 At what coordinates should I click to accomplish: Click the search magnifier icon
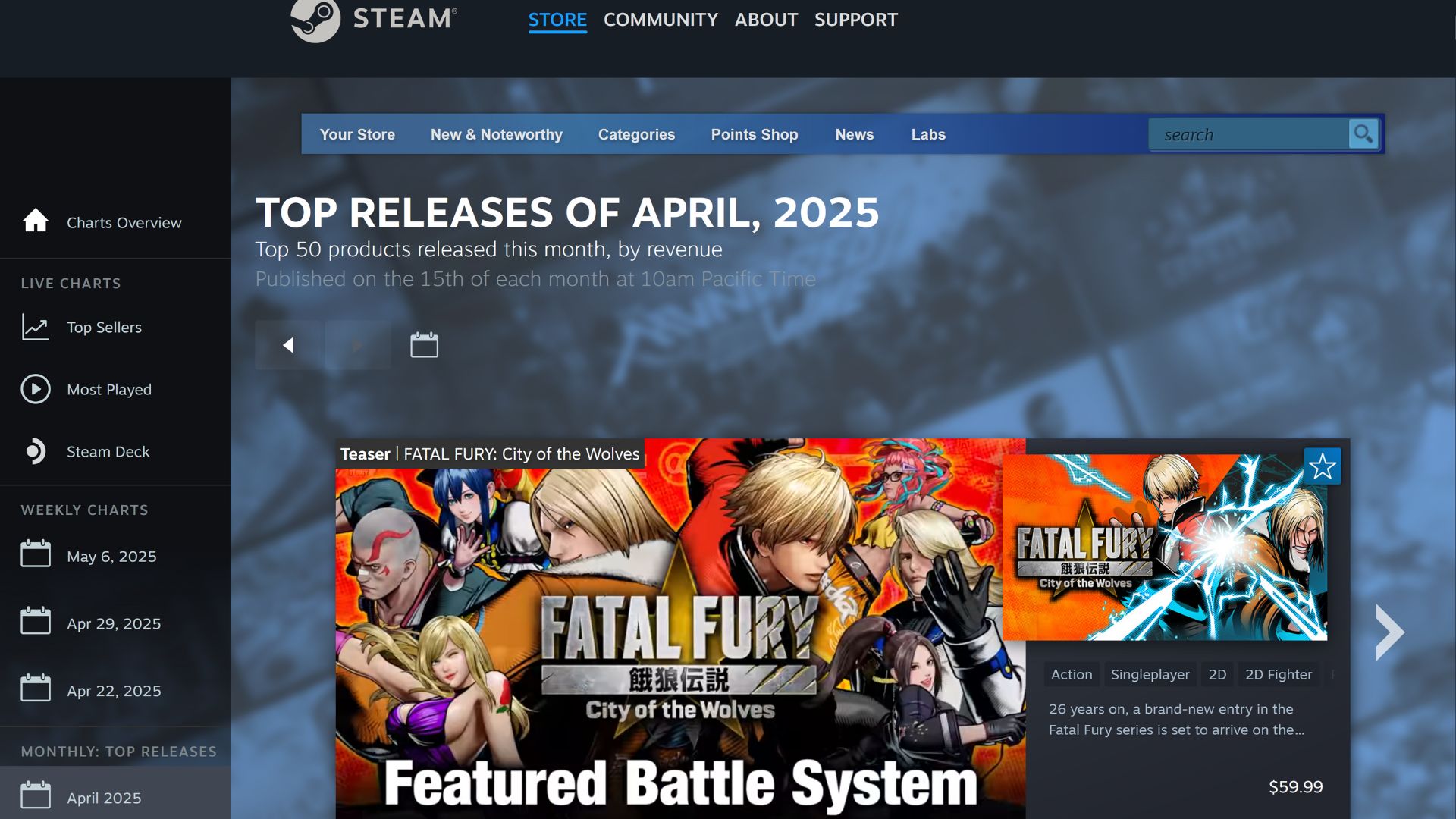click(1363, 134)
